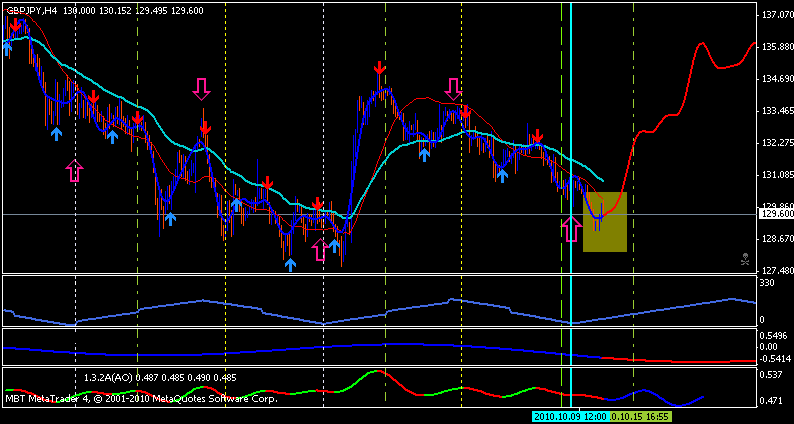The image size is (794, 424).
Task: Click the lowest blue up arrow on the chart
Action: 290,264
